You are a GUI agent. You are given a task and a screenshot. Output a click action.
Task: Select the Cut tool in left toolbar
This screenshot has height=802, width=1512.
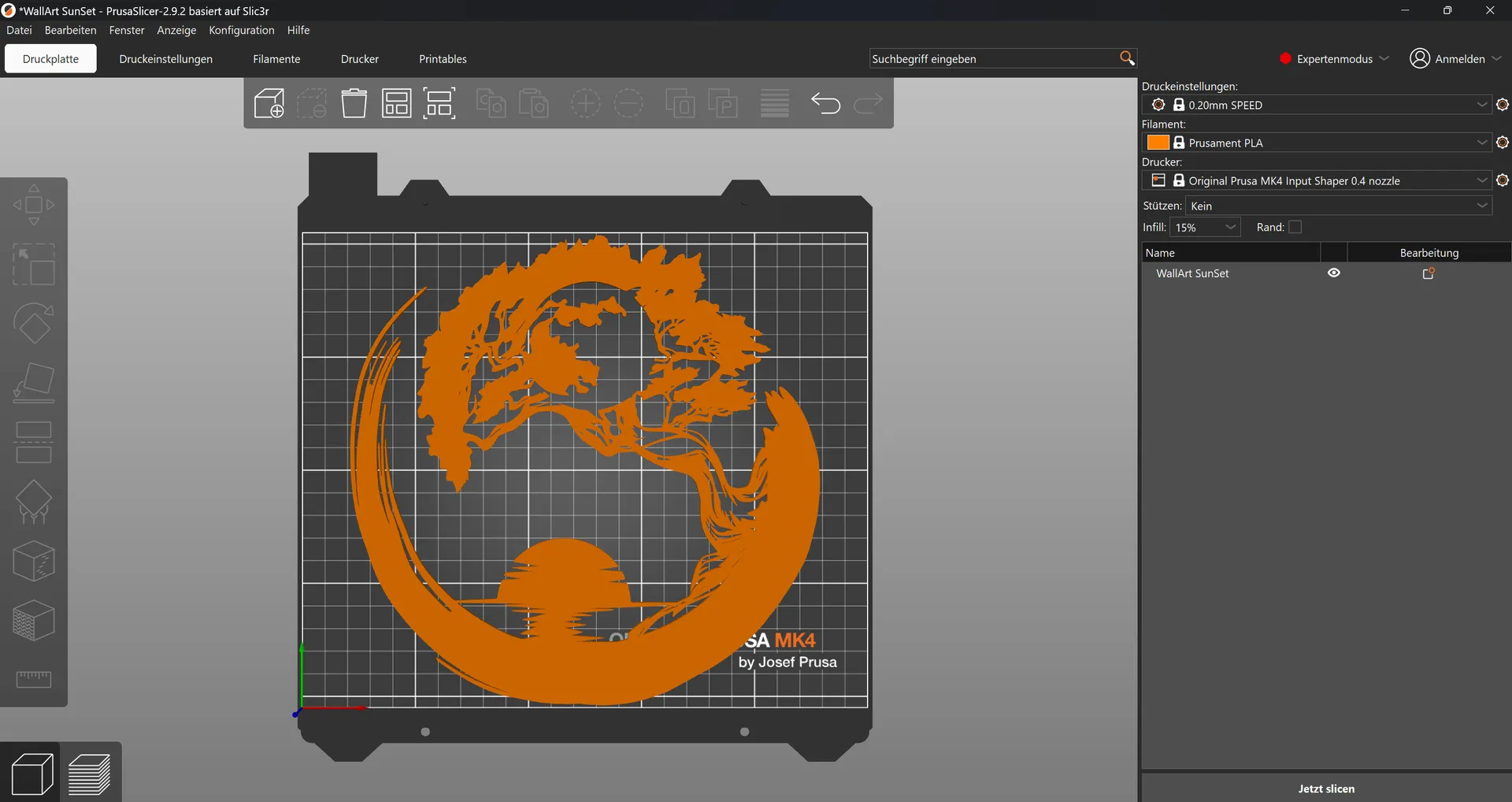34,443
